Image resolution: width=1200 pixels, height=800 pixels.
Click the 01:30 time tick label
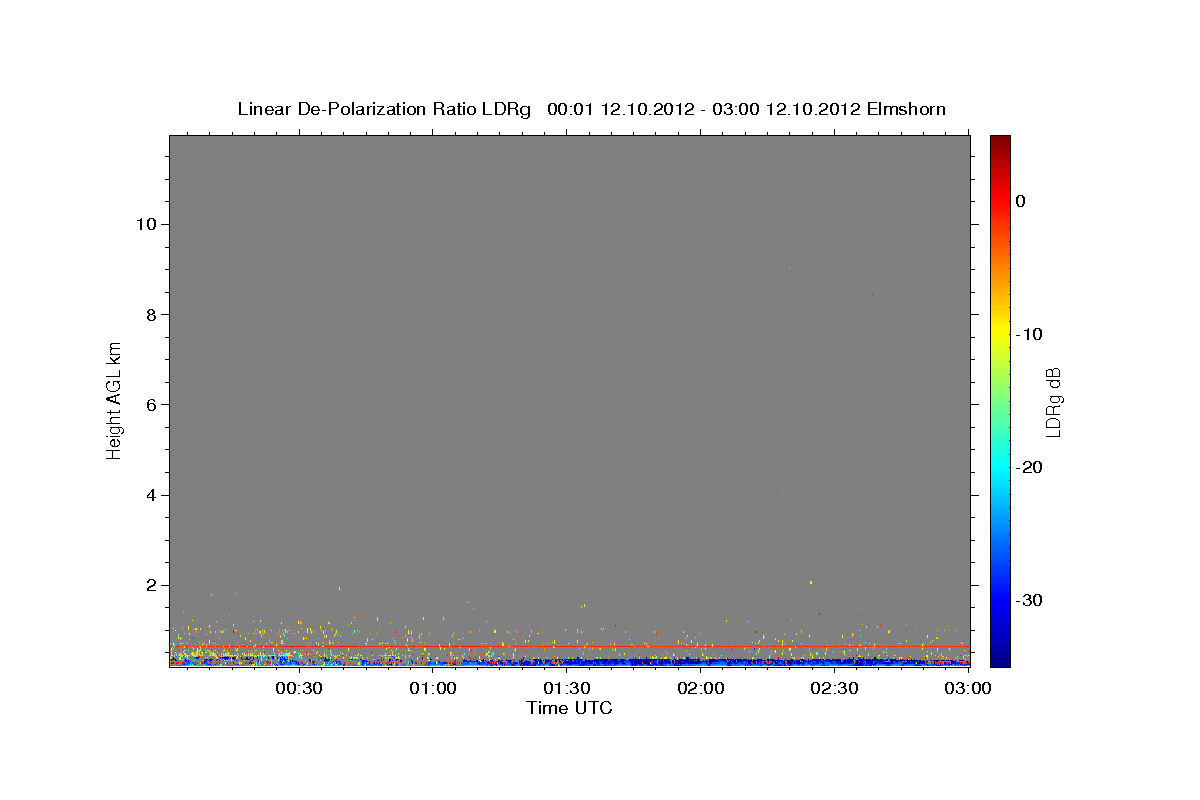point(566,689)
